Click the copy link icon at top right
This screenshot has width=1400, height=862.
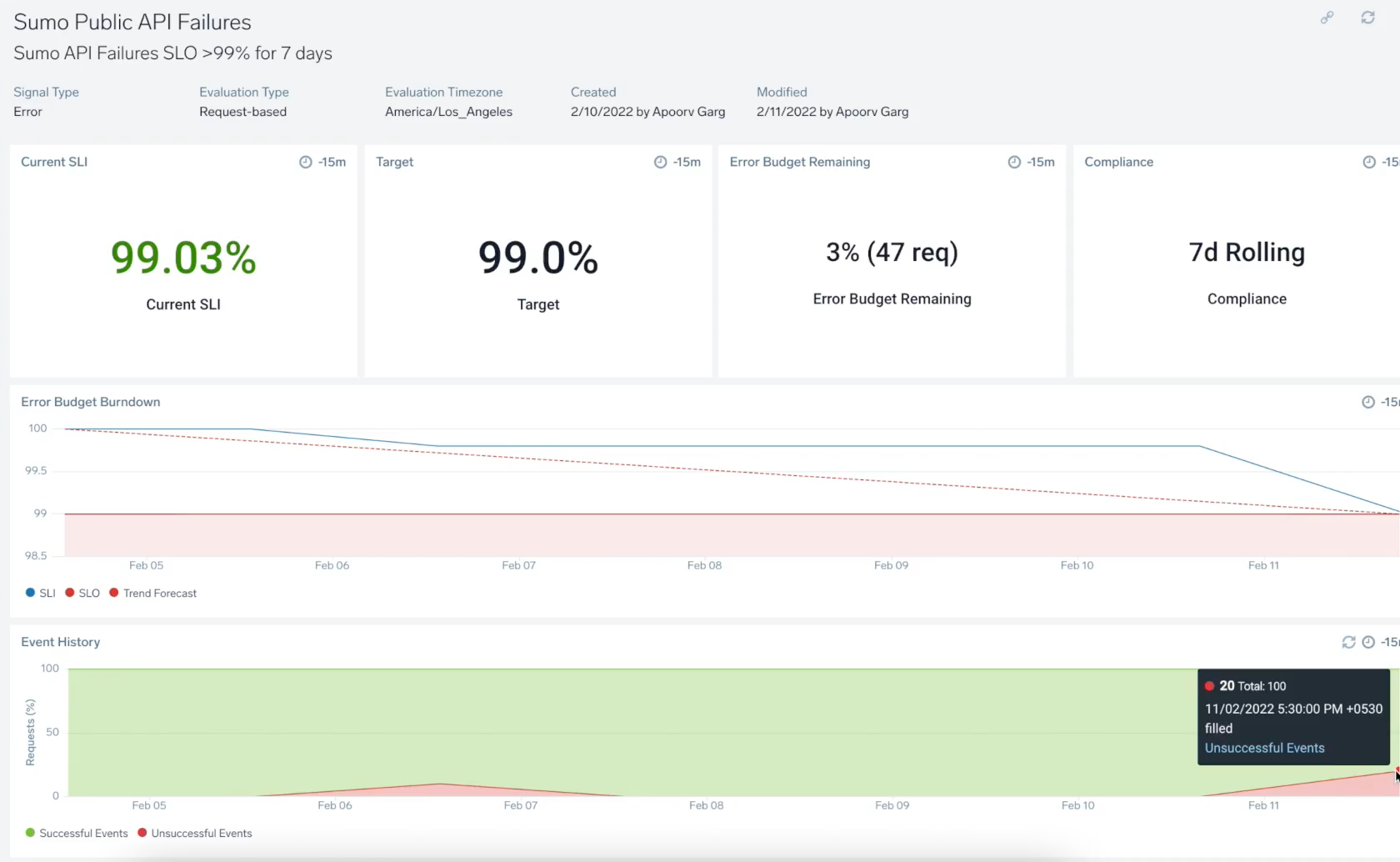[x=1327, y=17]
